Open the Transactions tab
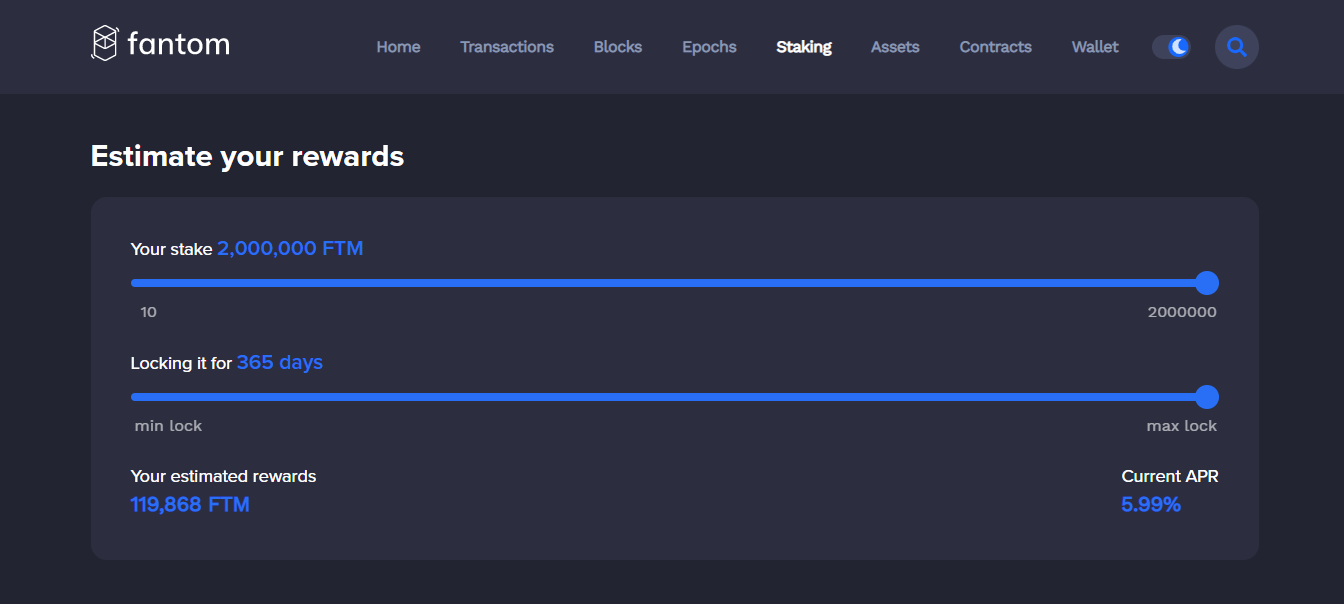The width and height of the screenshot is (1344, 604). (x=506, y=46)
